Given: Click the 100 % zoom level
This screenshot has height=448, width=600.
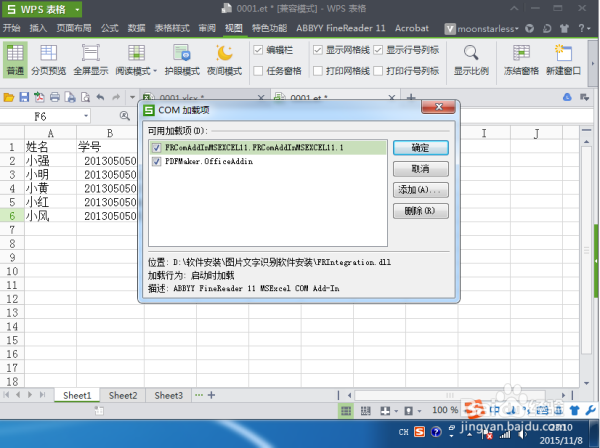Looking at the screenshot, I should [445, 411].
